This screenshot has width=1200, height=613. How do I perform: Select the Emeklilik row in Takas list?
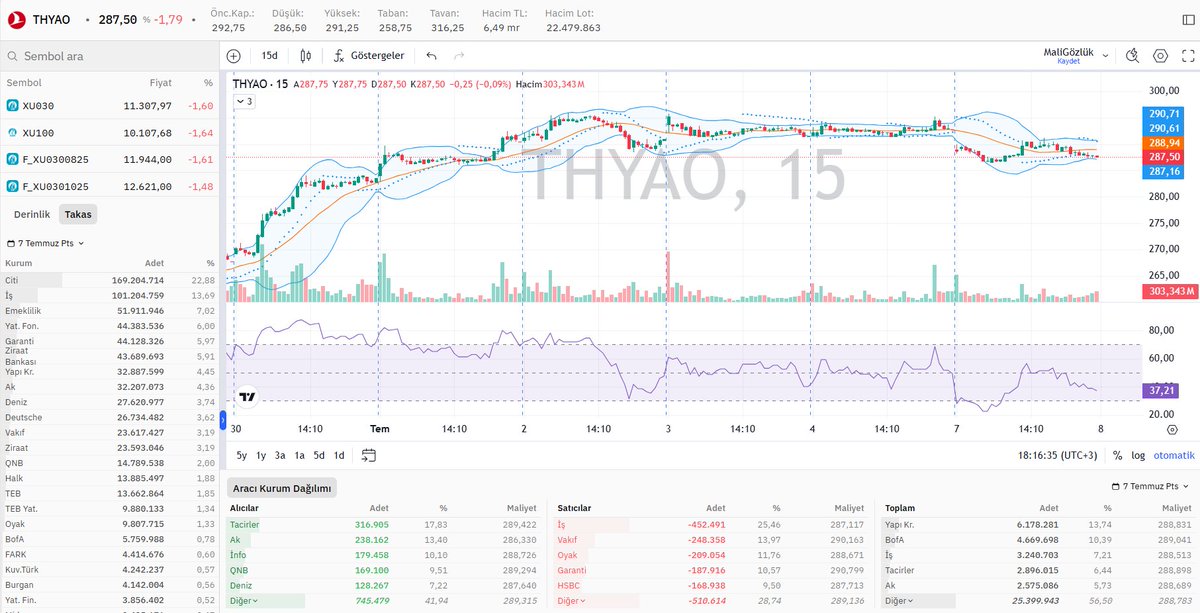pyautogui.click(x=110, y=311)
